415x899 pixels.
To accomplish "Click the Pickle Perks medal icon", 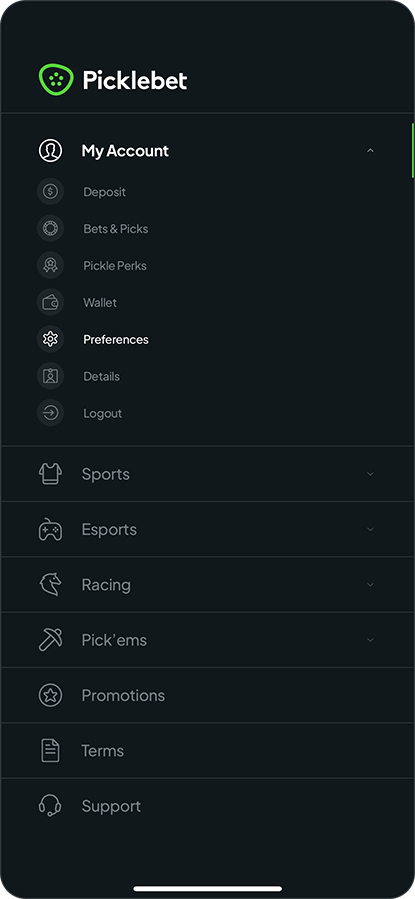I will 50,265.
